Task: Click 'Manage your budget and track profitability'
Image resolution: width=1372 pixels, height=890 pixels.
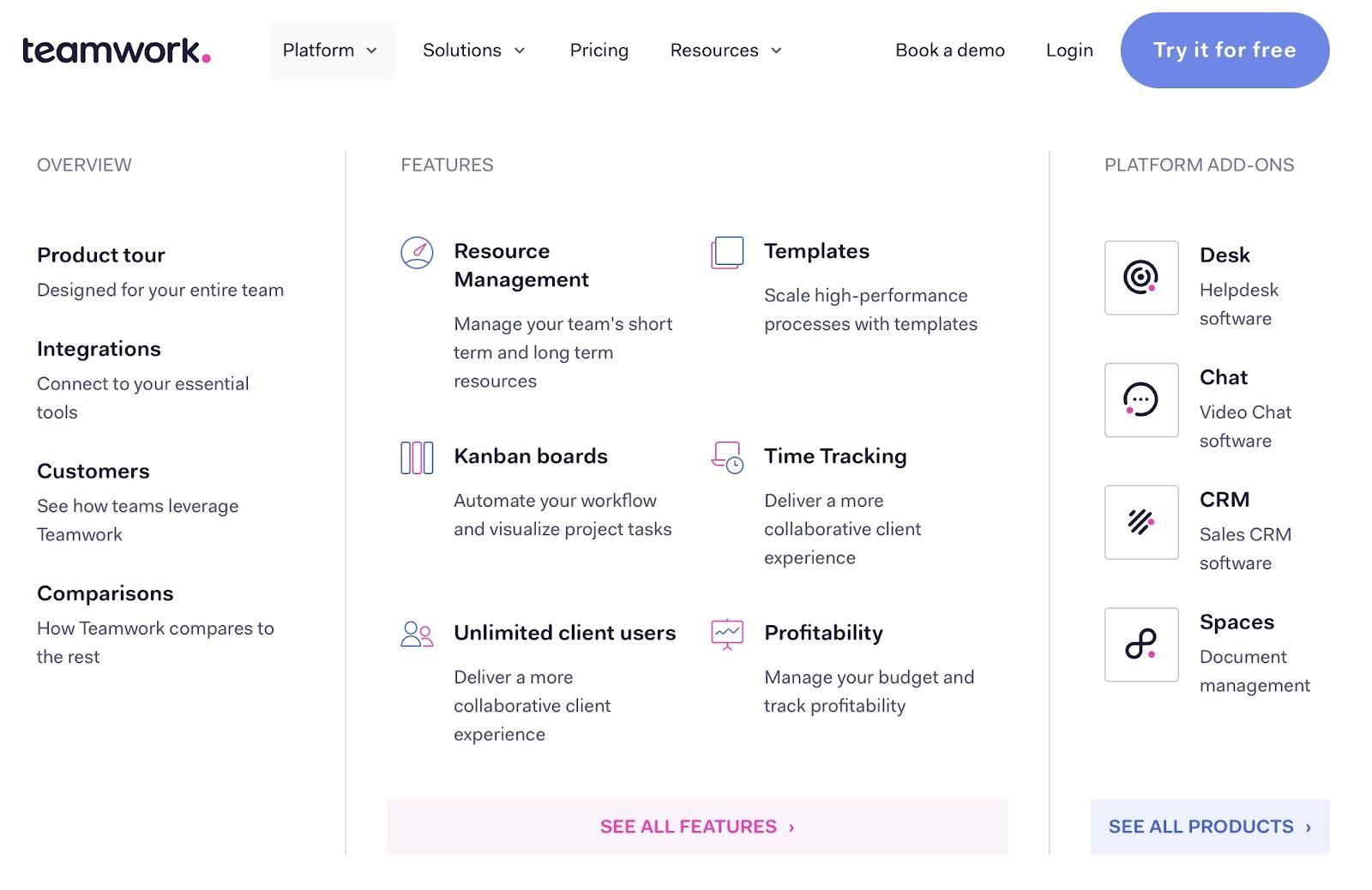Action: click(x=870, y=691)
